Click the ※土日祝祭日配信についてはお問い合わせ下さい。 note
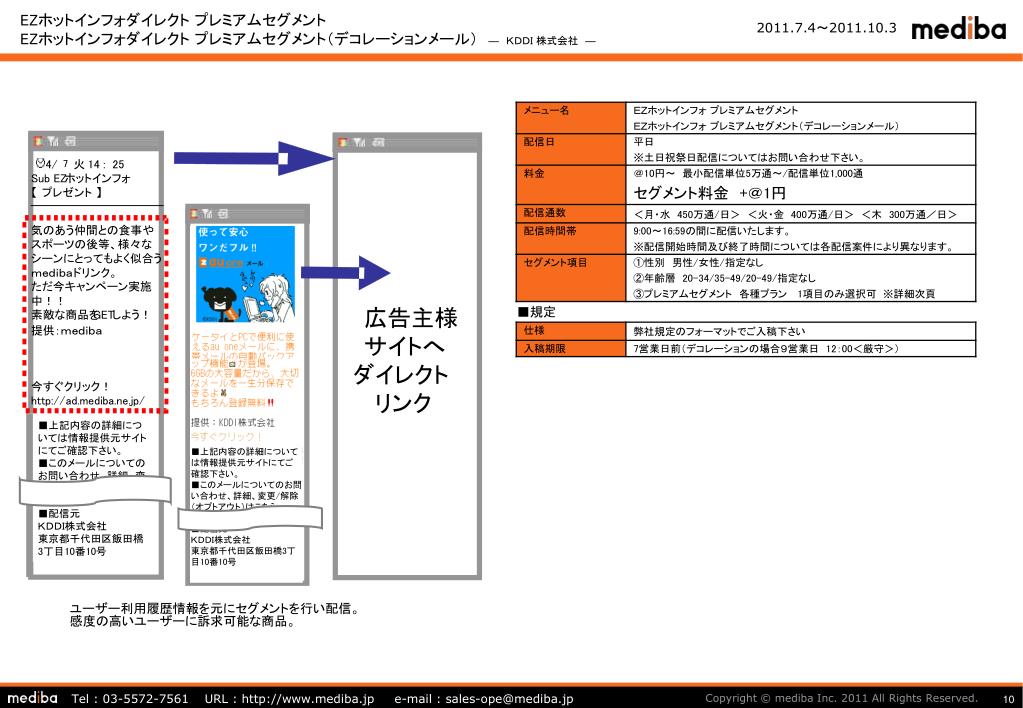Viewport: 1023px width, 708px height. point(749,157)
